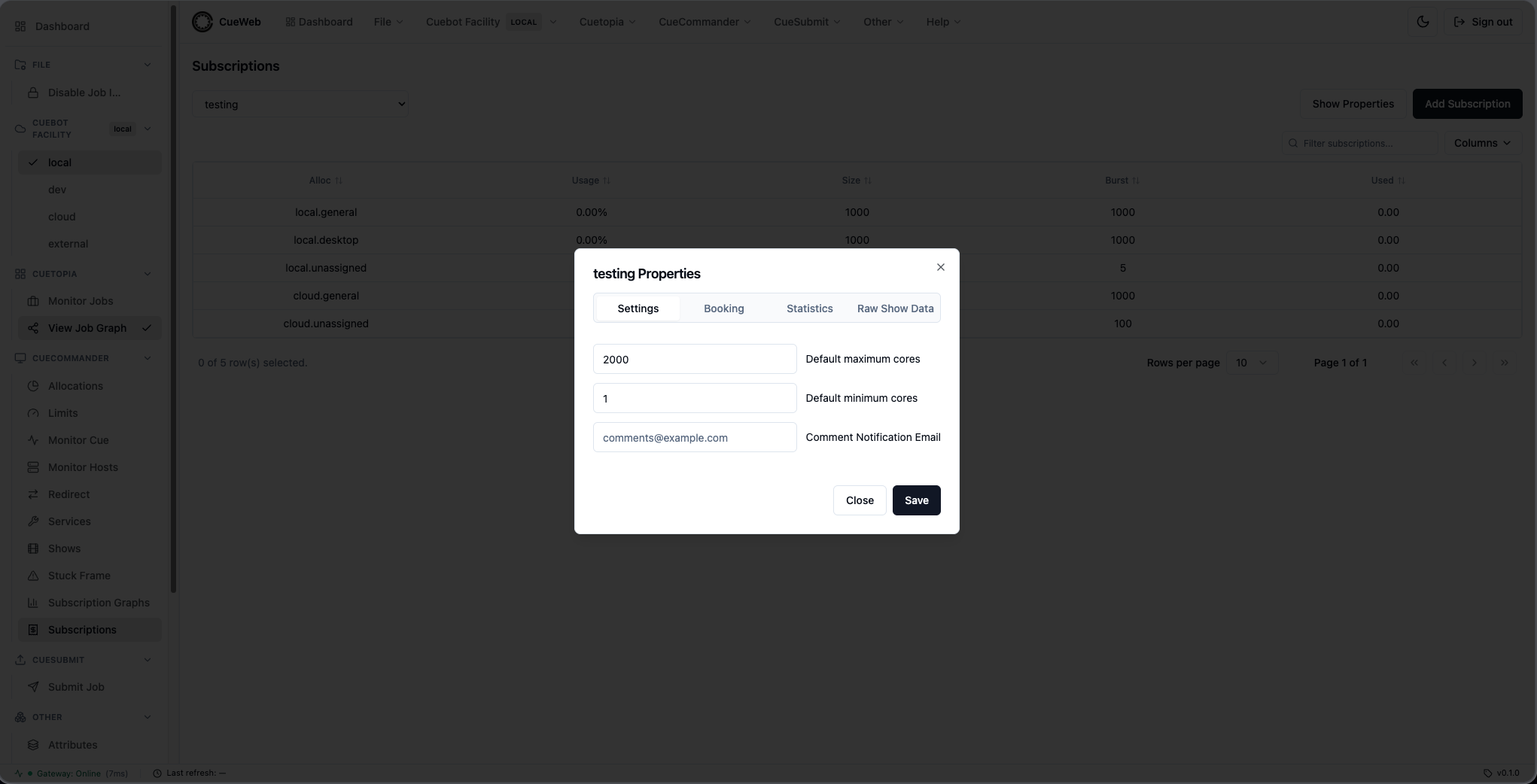
Task: Click the Redirect arrows icon
Action: coord(33,494)
